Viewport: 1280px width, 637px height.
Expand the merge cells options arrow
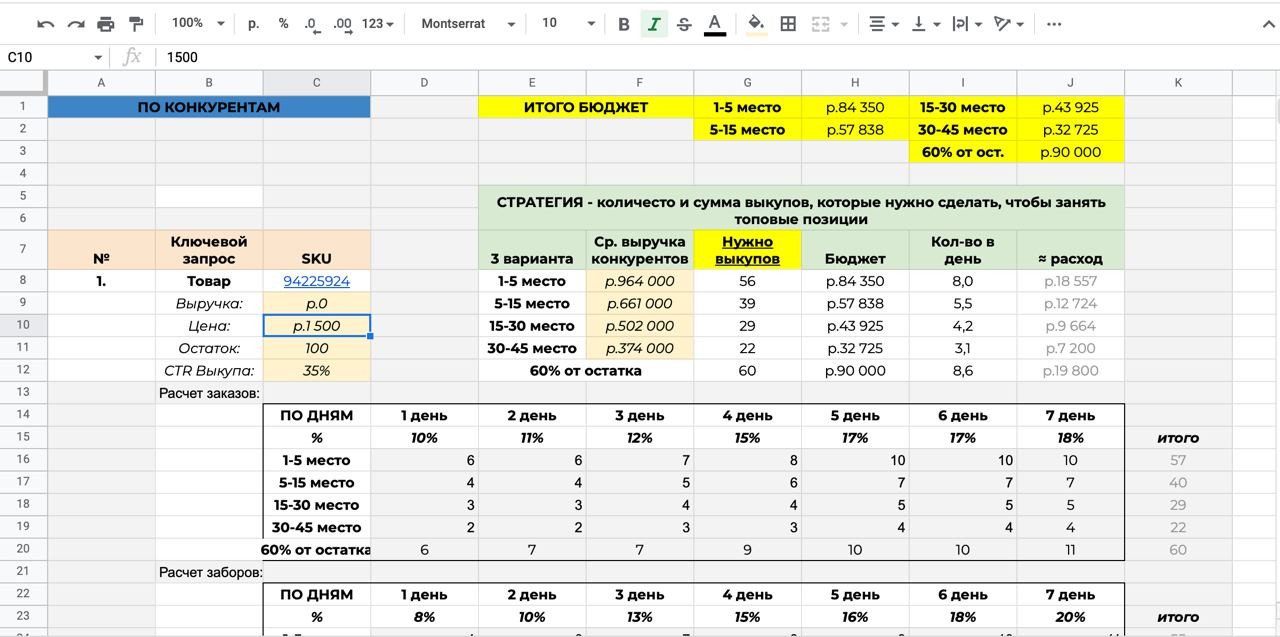[844, 24]
